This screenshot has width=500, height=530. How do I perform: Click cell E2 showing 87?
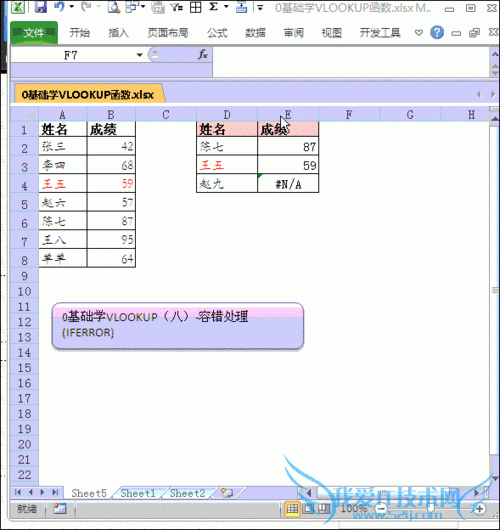coord(288,147)
